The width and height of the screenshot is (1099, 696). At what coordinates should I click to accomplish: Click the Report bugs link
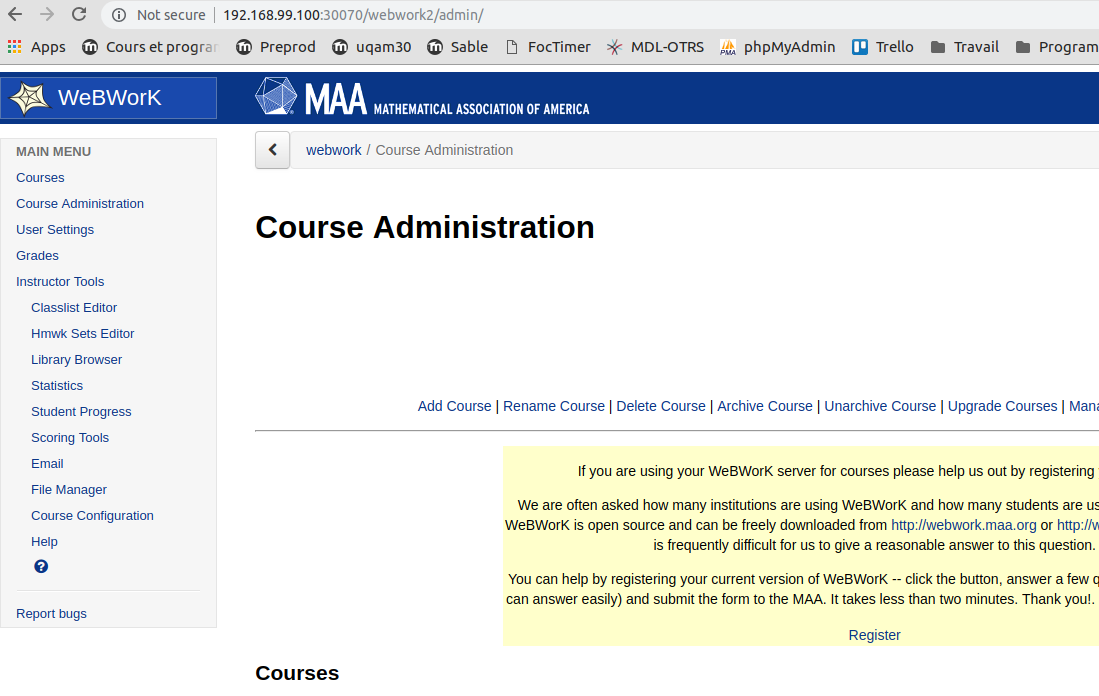(x=51, y=613)
